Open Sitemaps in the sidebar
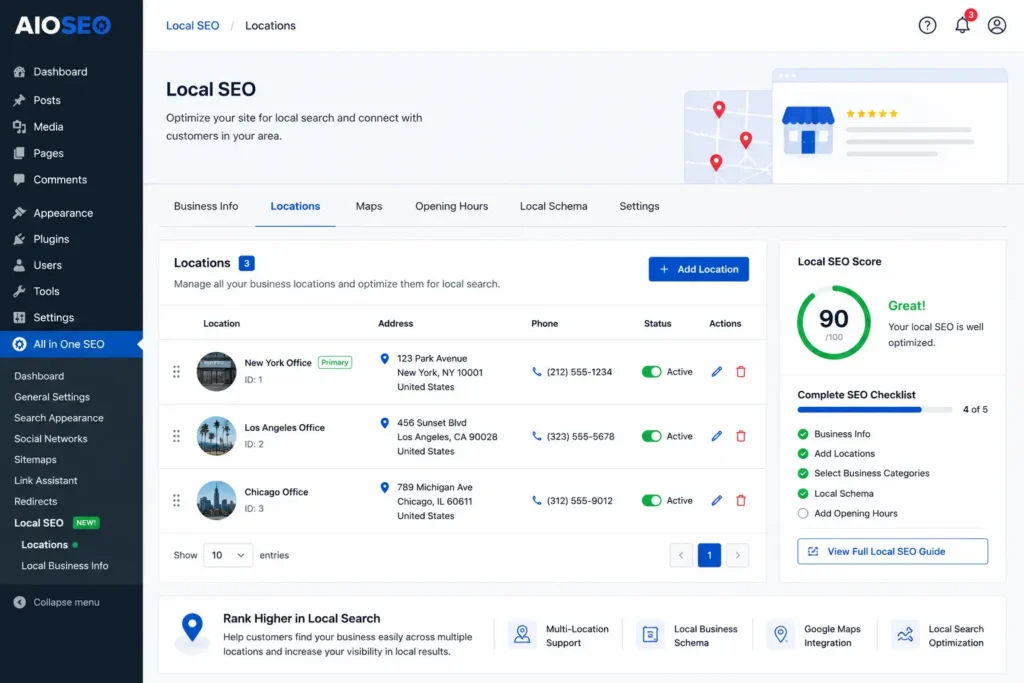This screenshot has height=683, width=1024. [x=35, y=460]
